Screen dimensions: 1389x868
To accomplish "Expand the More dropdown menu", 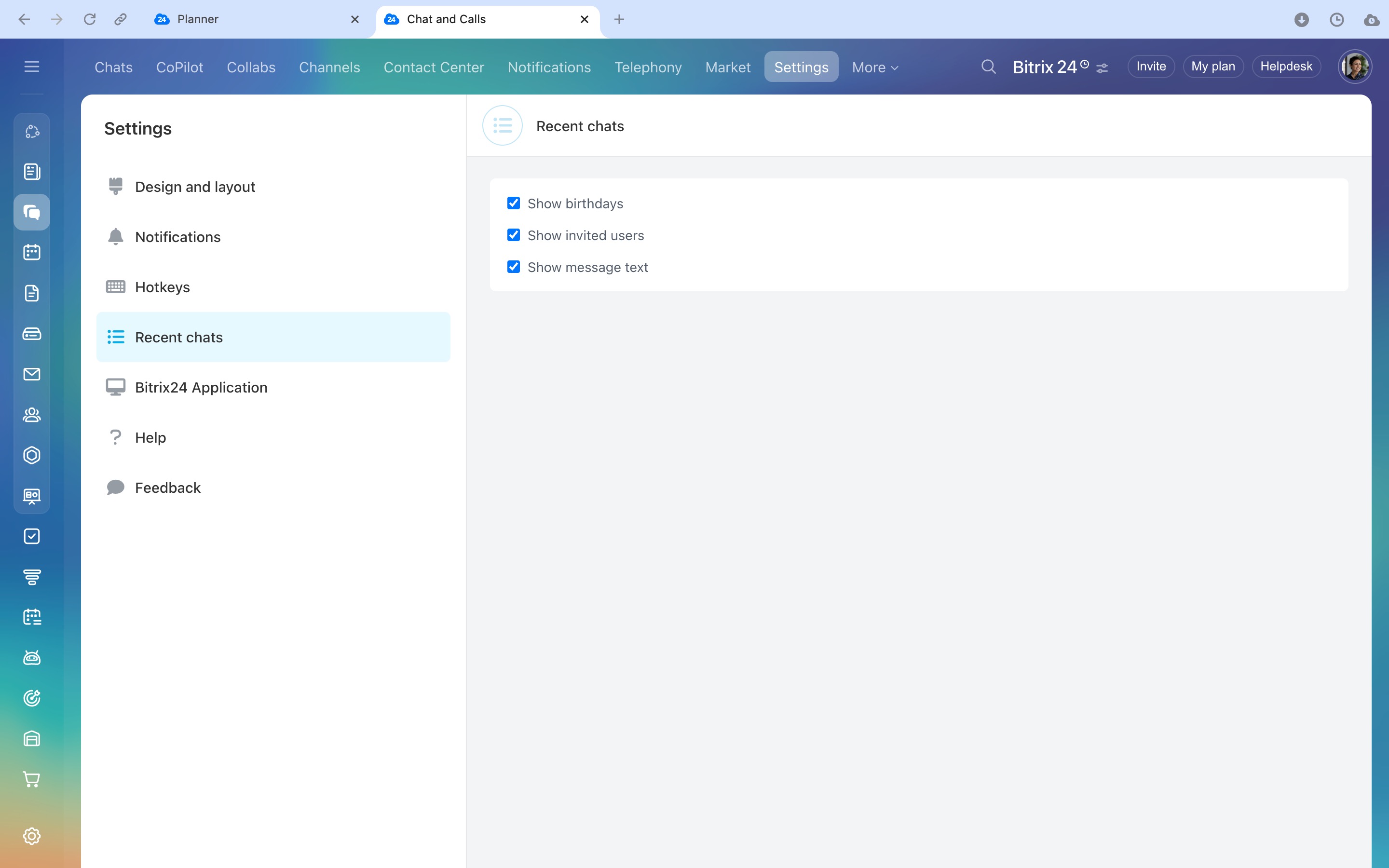I will point(875,67).
